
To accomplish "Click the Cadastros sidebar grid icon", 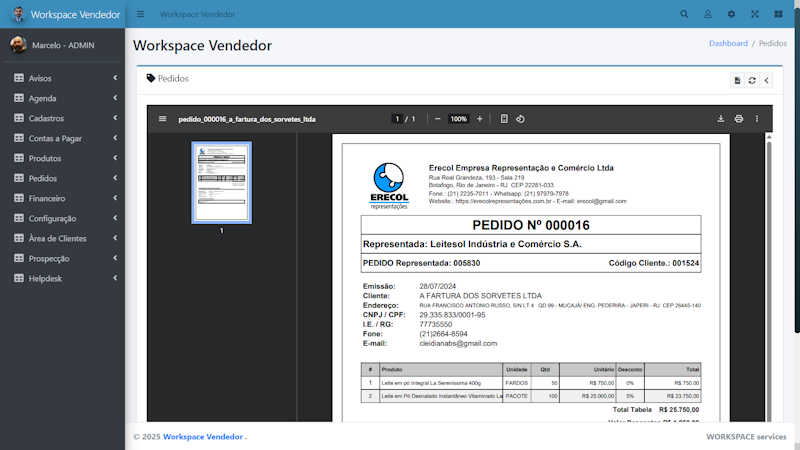I will [19, 118].
